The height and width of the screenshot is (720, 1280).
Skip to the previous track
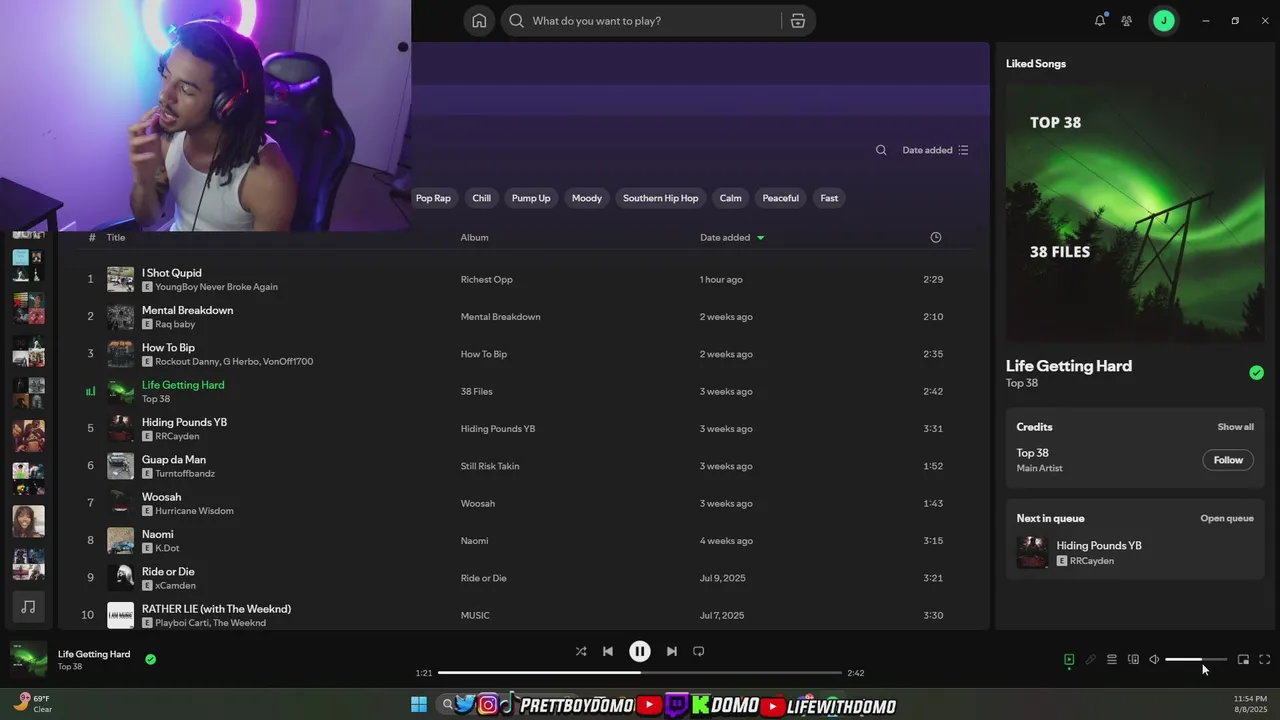[x=608, y=651]
